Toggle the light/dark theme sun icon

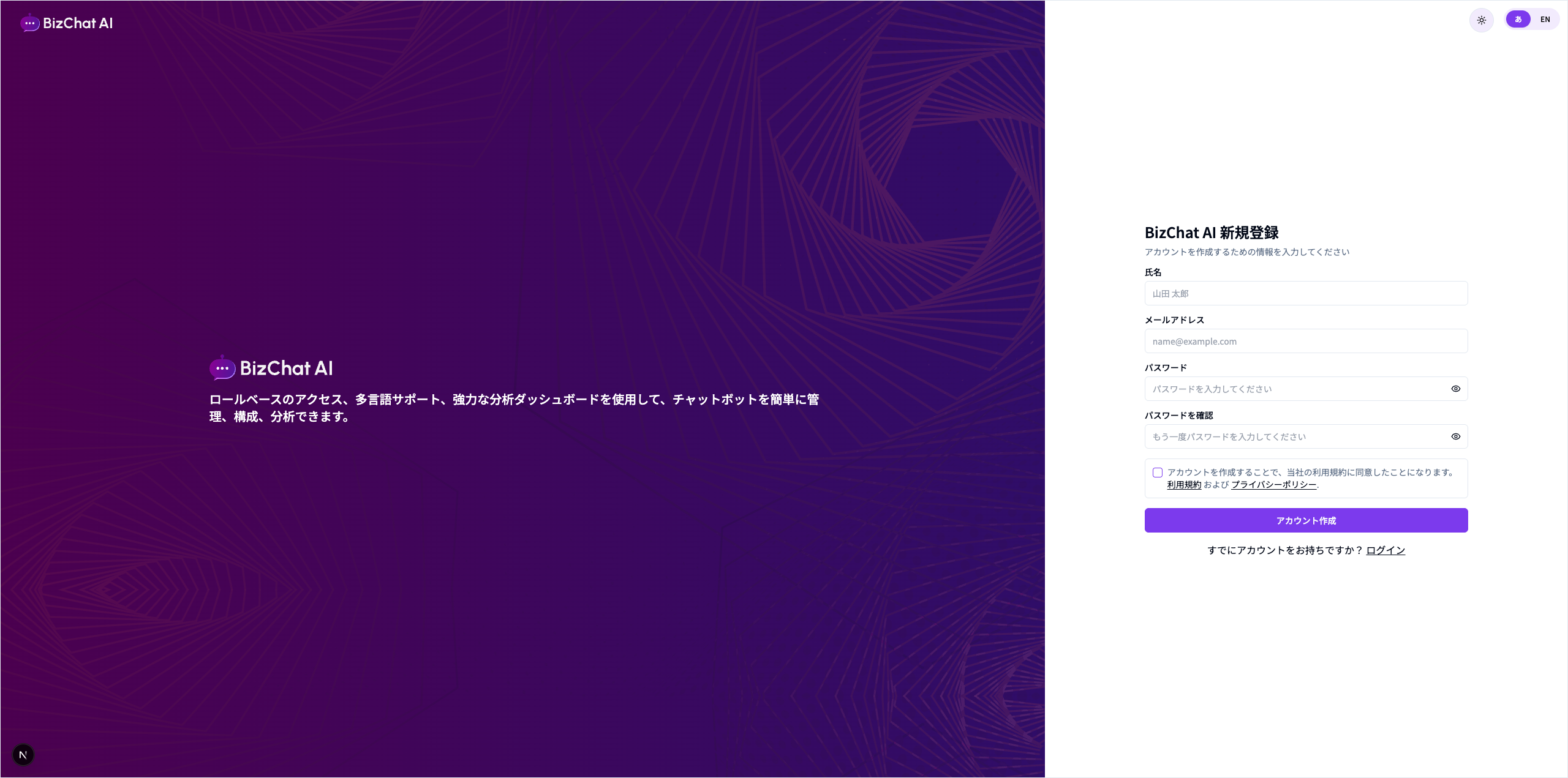coord(1481,20)
